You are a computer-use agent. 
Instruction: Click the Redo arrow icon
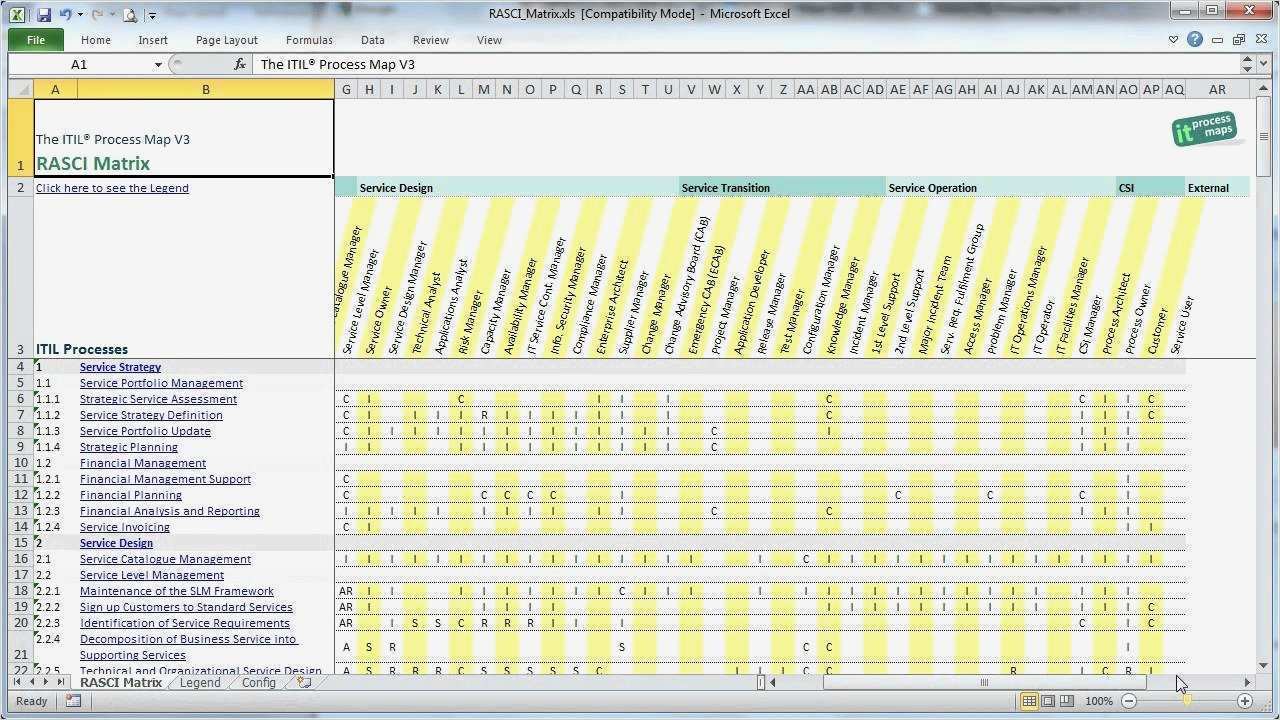click(x=98, y=15)
